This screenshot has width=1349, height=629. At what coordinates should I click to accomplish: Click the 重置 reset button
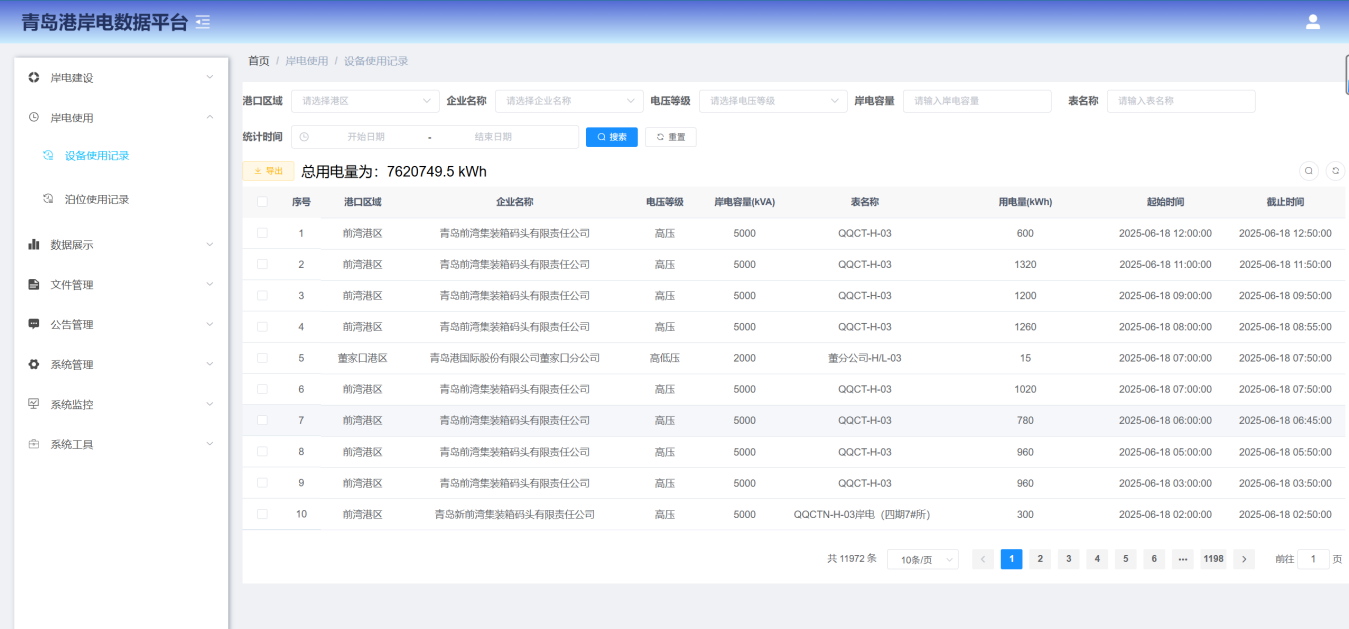pos(671,137)
